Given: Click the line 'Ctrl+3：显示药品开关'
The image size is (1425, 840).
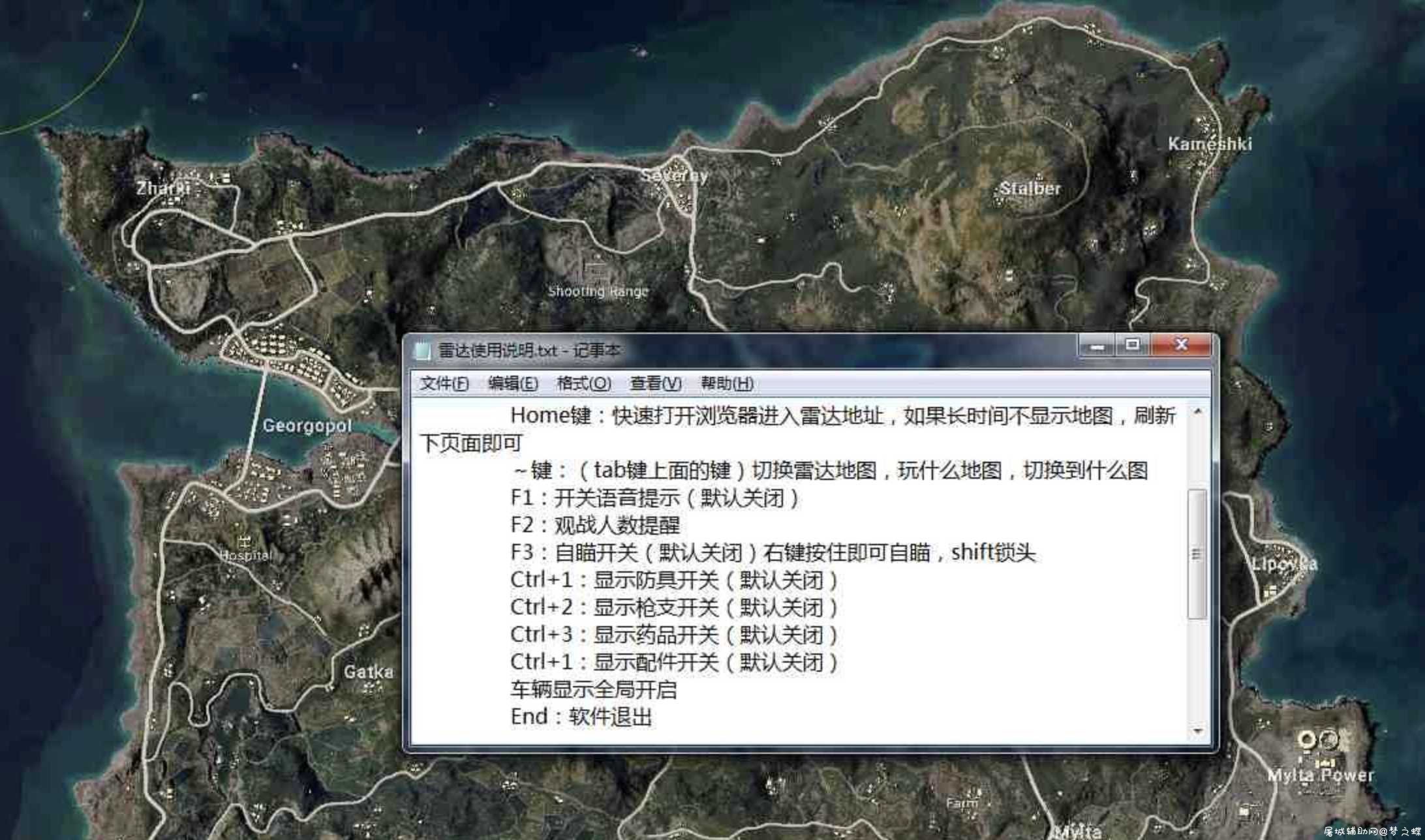Looking at the screenshot, I should coord(674,635).
